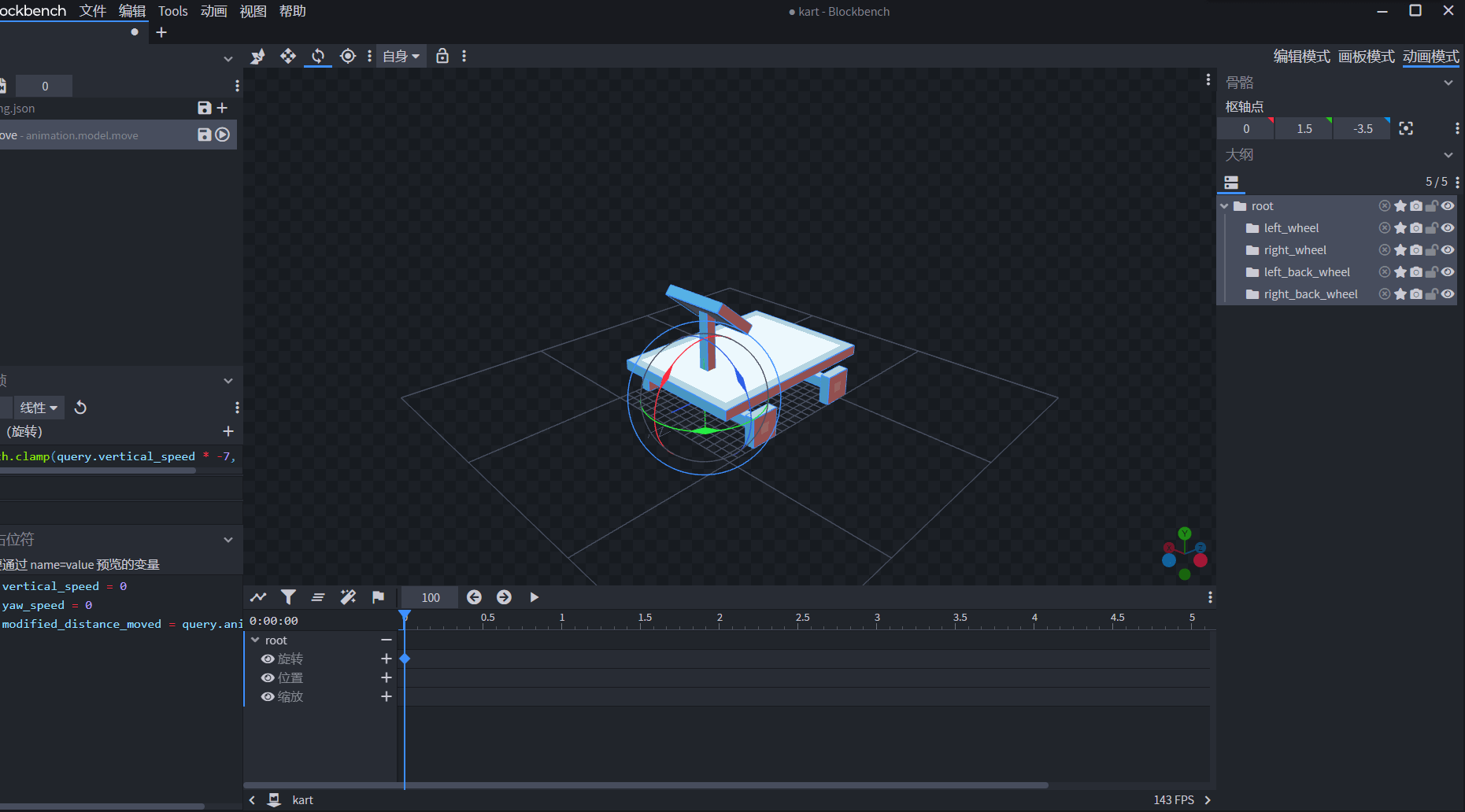The image size is (1465, 812).
Task: Hide the rotation channel in timeline
Action: (268, 659)
